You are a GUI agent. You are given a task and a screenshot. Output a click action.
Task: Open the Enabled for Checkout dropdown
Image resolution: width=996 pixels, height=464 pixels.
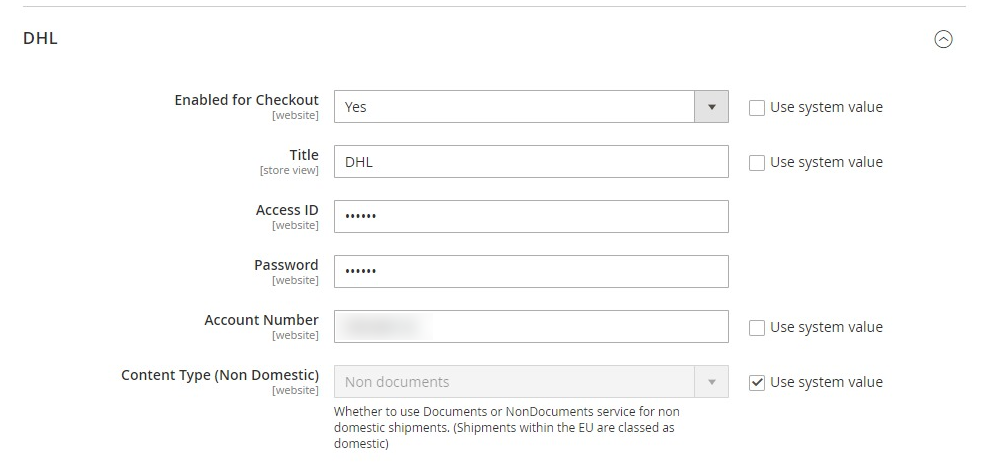[531, 107]
